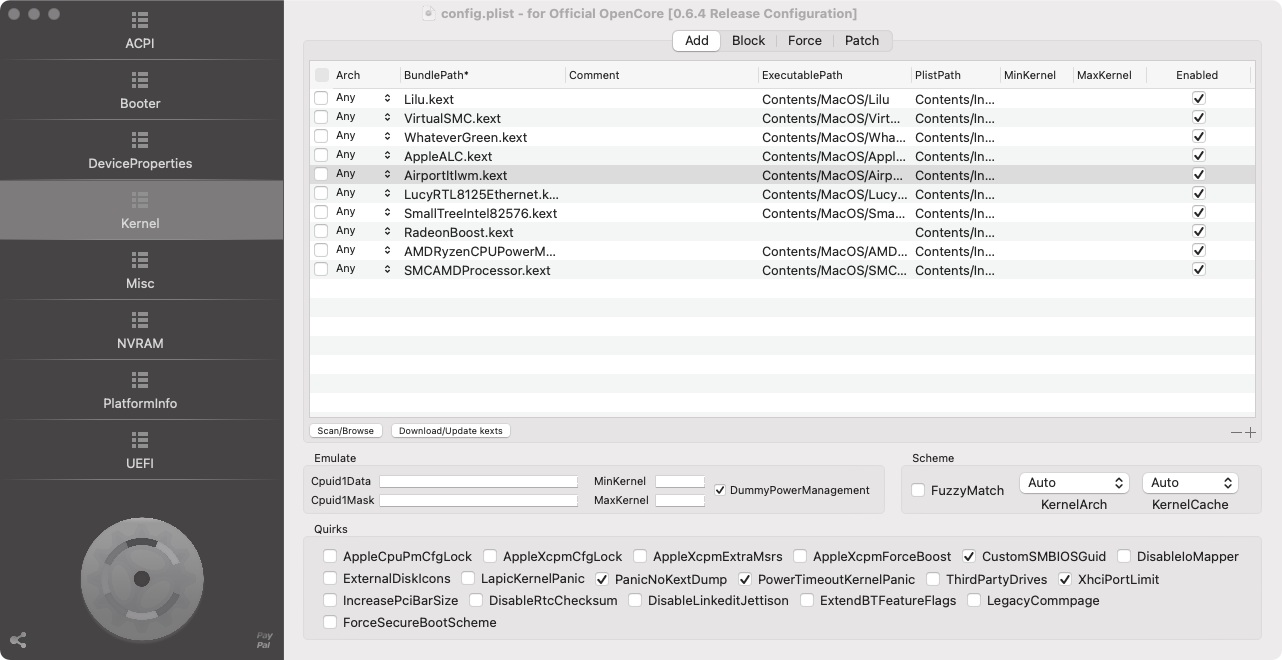Viewport: 1282px width, 660px height.
Task: Select the PlatformInfo sidebar icon
Action: click(x=140, y=380)
